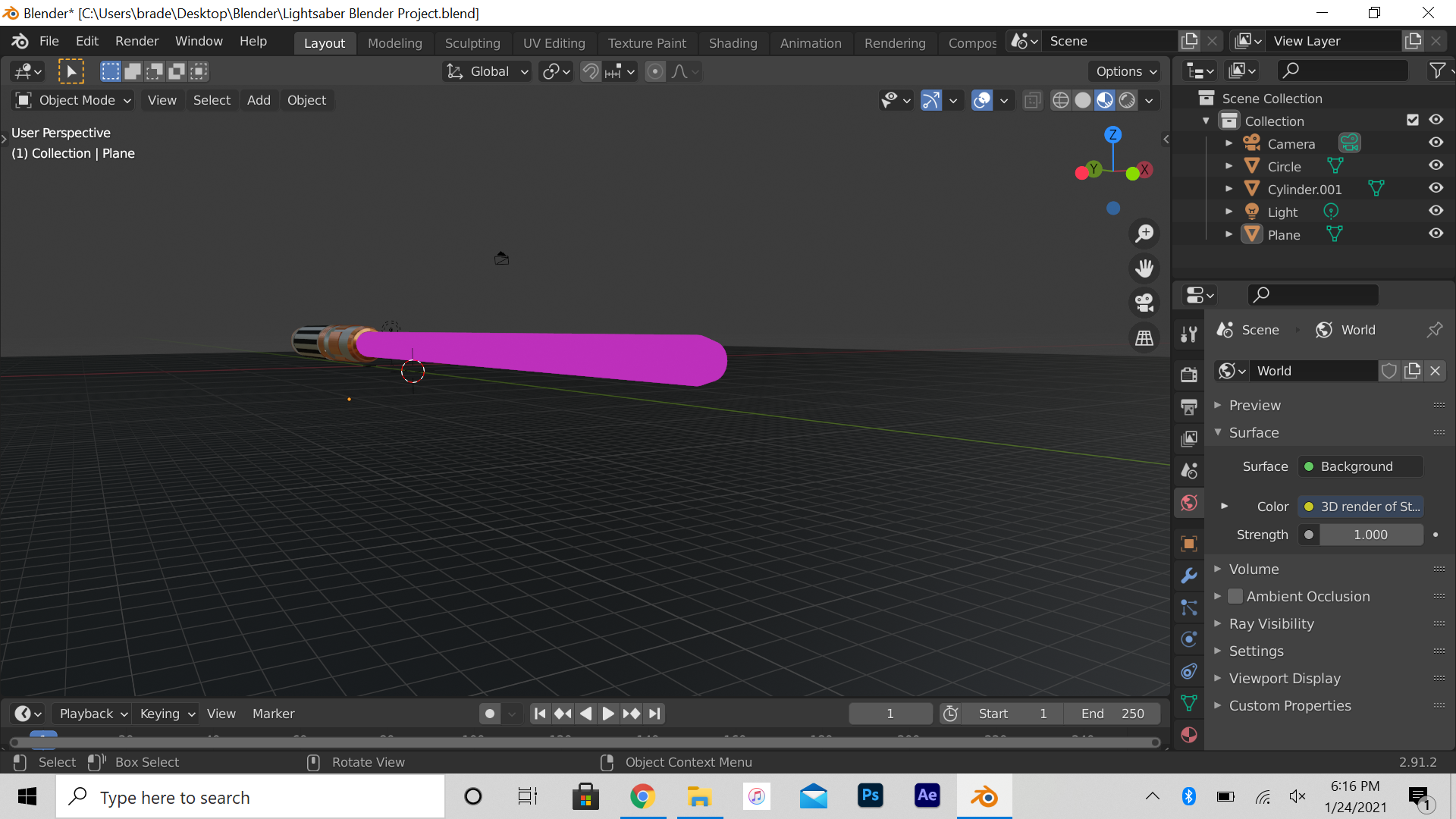This screenshot has height=819, width=1456.
Task: Open the Render menu
Action: 137,41
